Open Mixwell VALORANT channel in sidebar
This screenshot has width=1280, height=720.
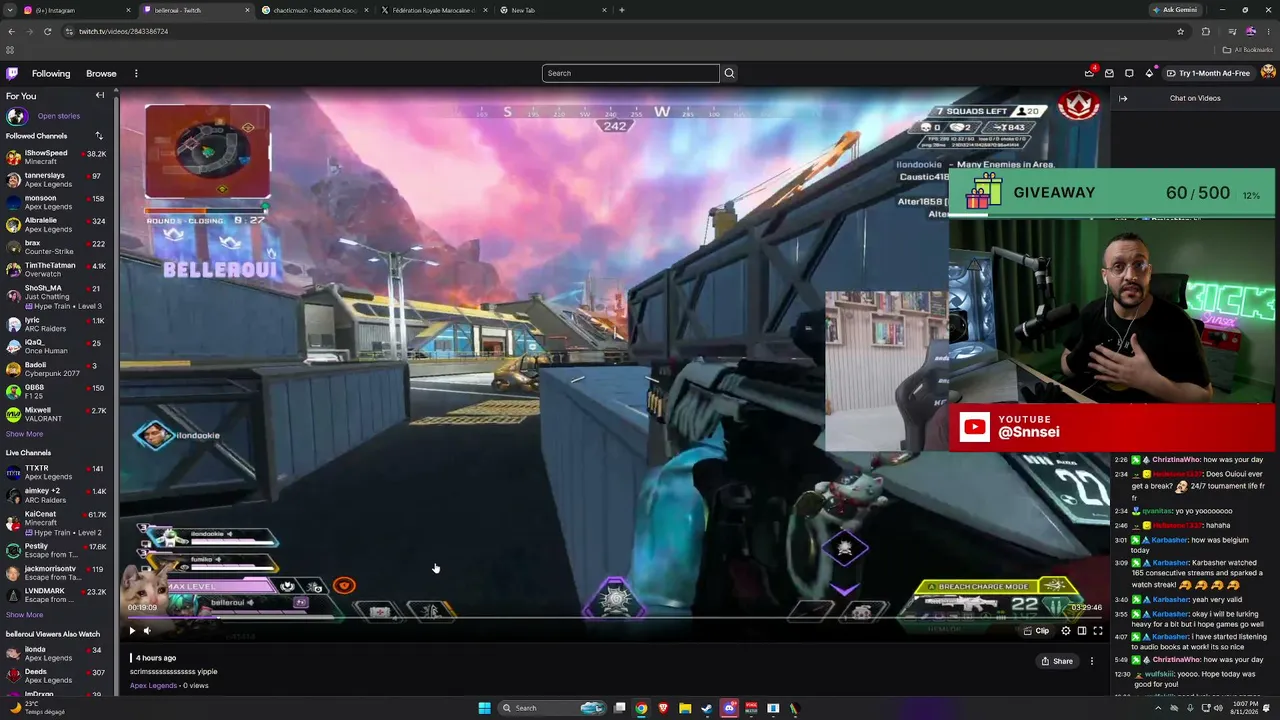click(57, 414)
